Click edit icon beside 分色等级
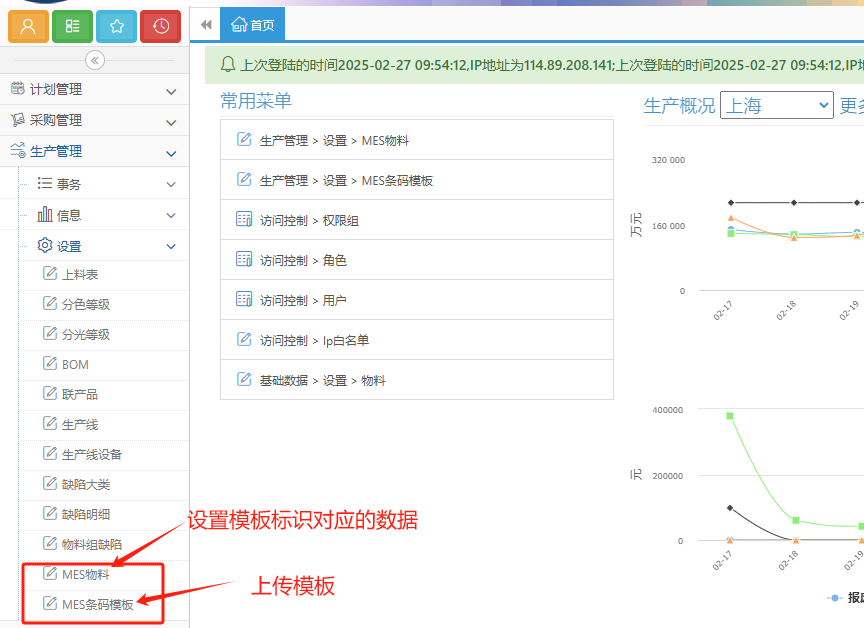The image size is (864, 628). (x=50, y=303)
